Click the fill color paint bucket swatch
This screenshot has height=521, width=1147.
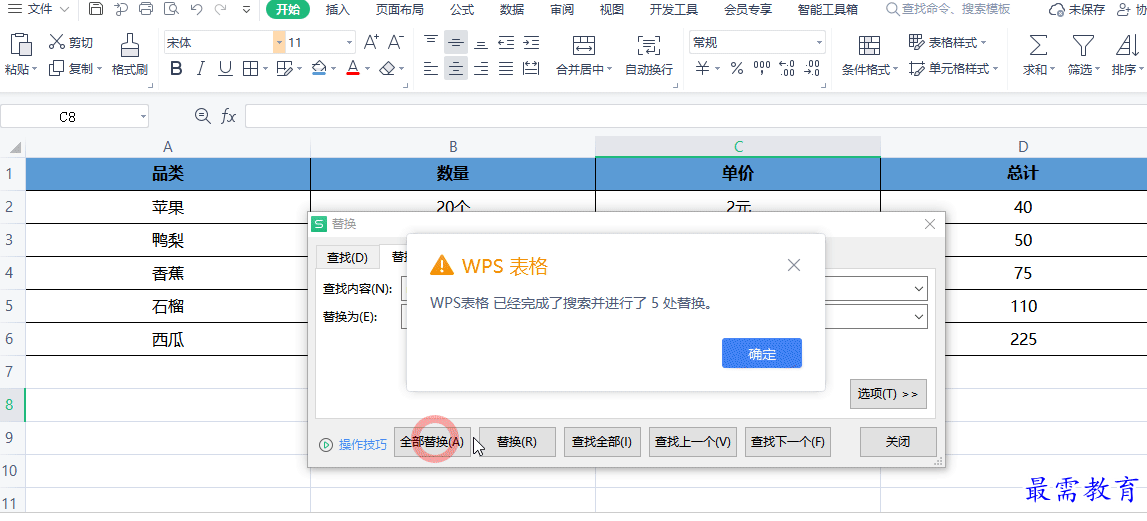coord(318,69)
